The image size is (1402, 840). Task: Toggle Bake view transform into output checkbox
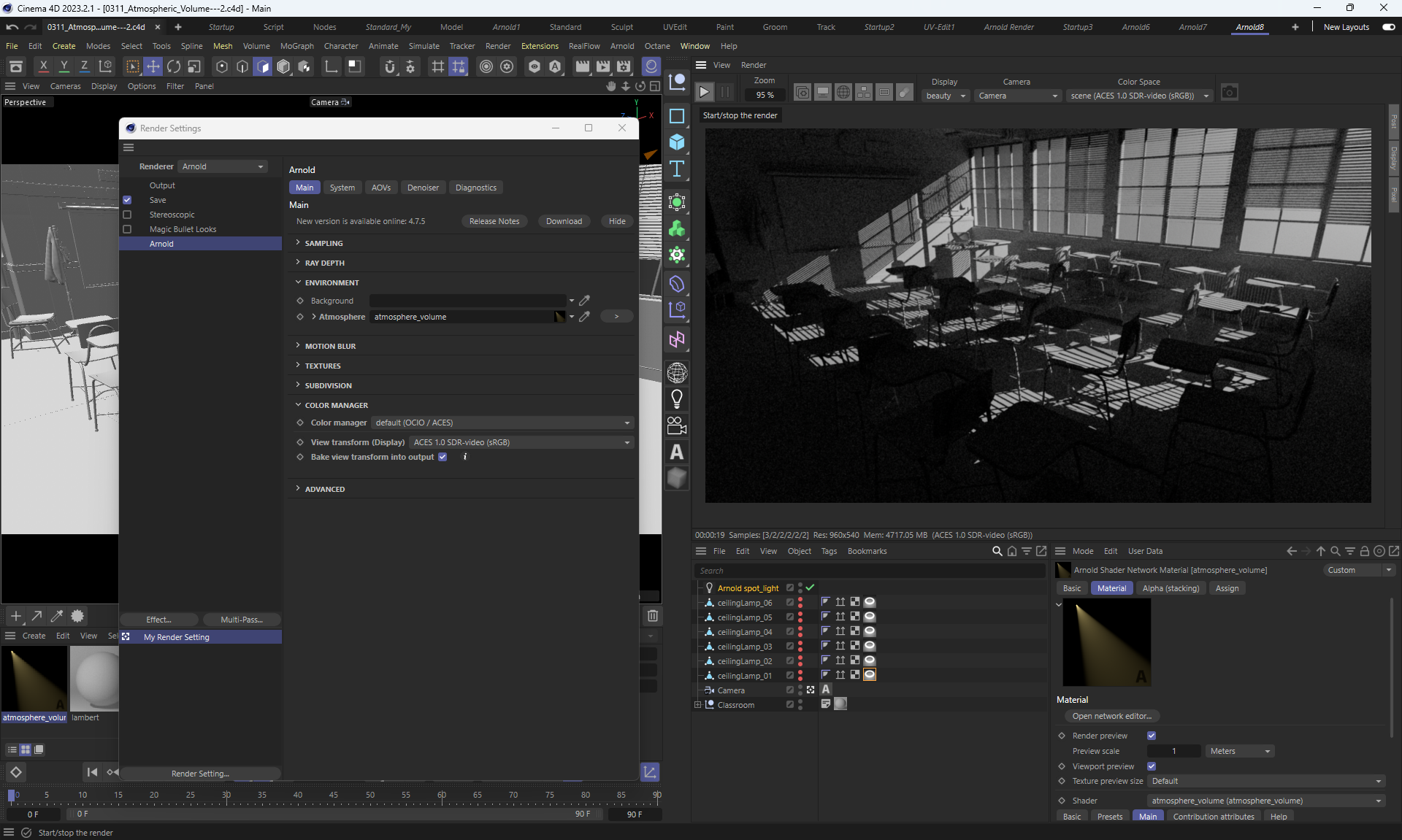(443, 457)
